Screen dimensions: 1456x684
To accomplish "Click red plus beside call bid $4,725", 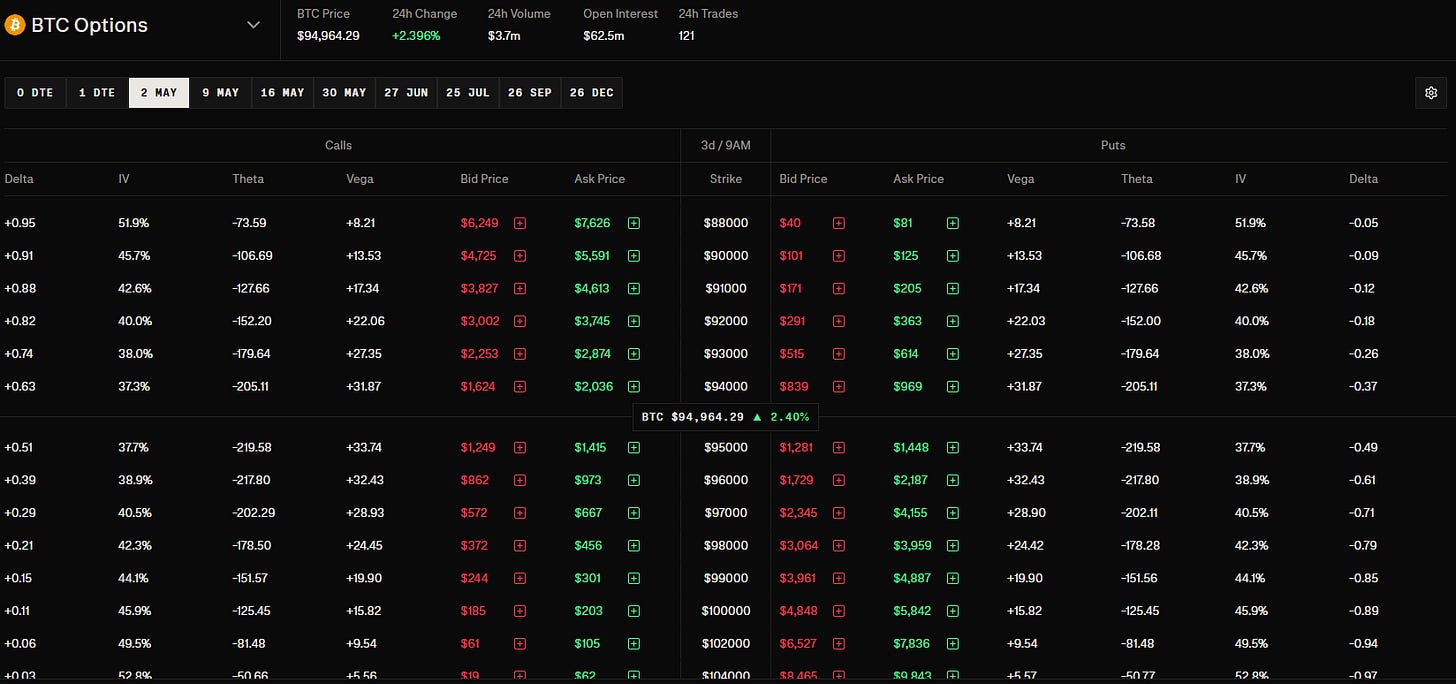I will pos(520,256).
